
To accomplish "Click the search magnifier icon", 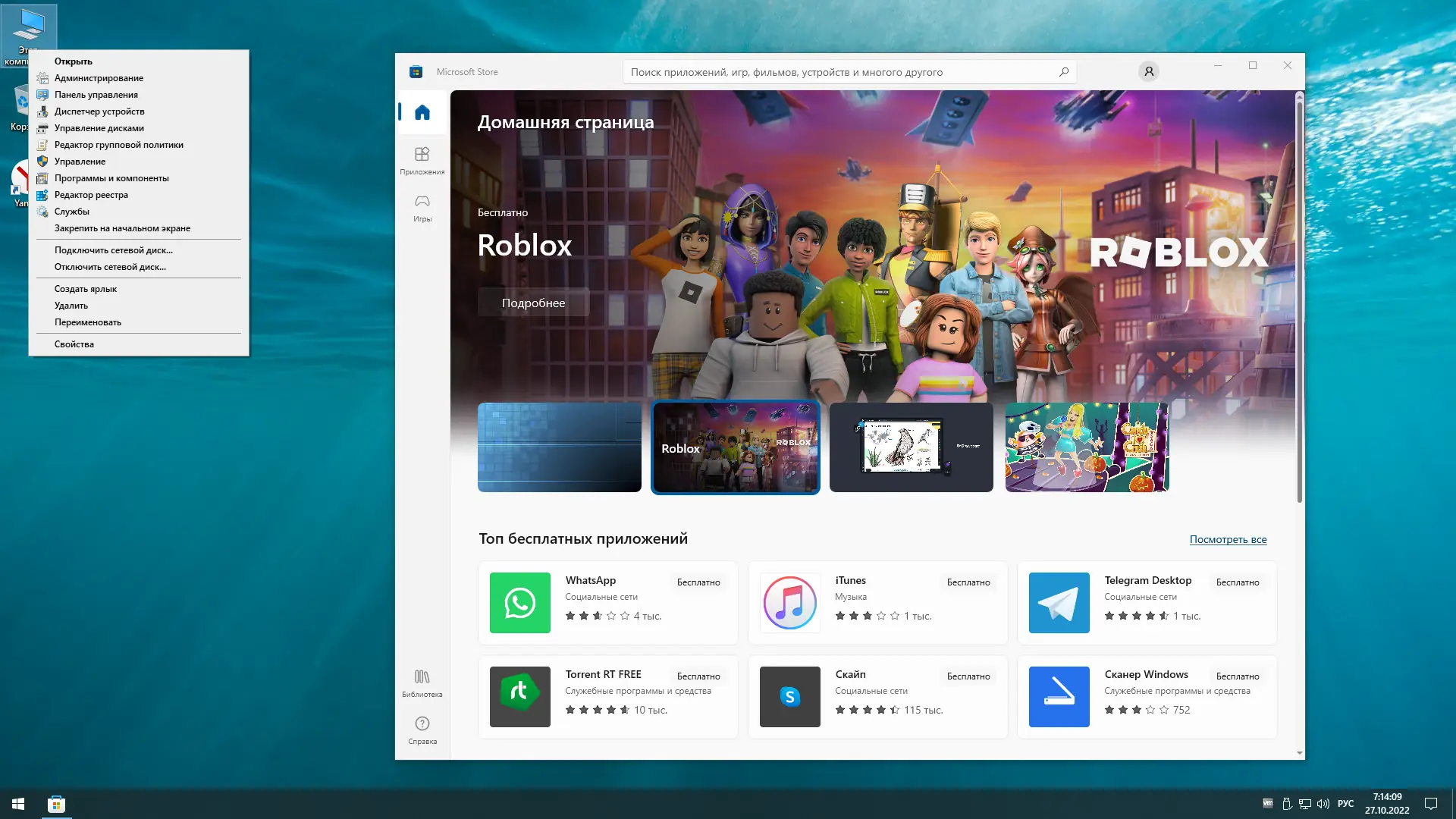I will point(1064,72).
